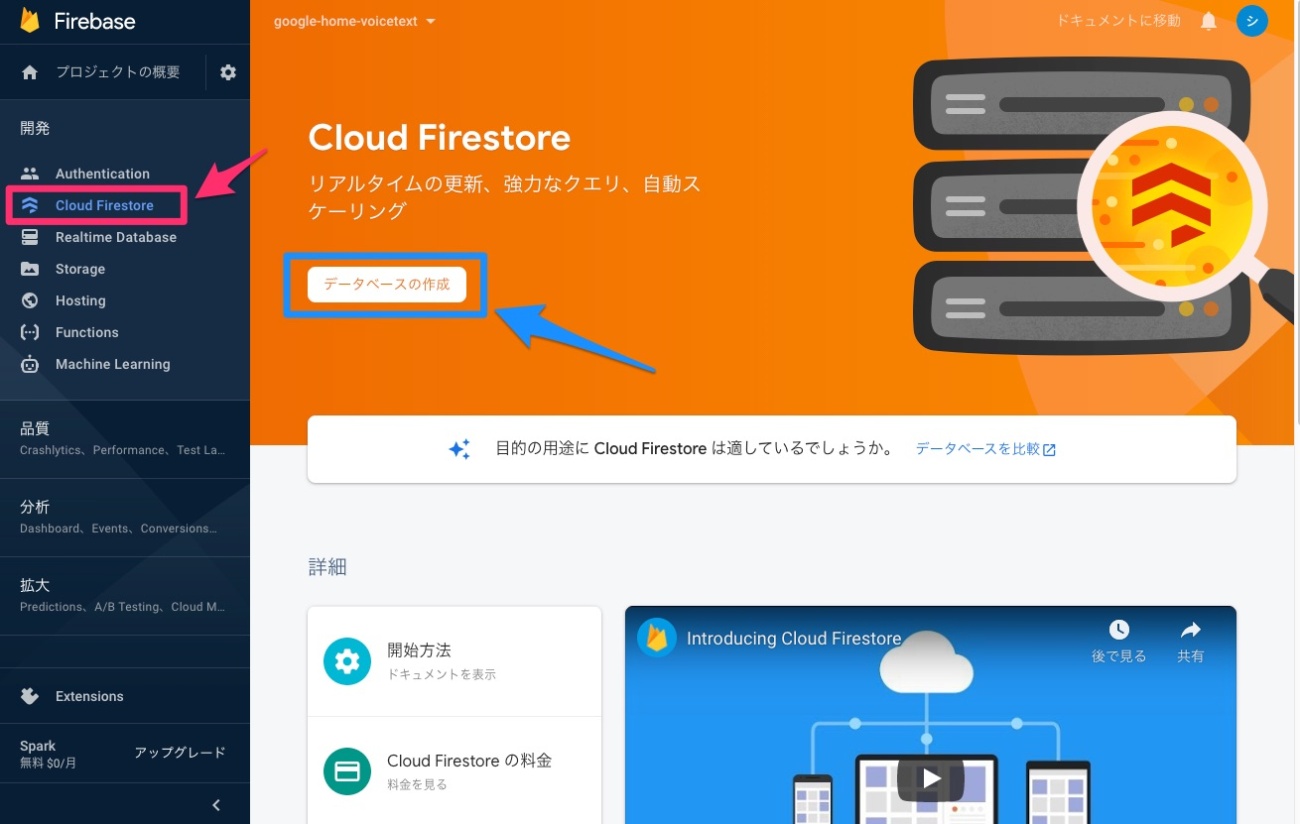Click アップグレード button
1300x824 pixels.
tap(180, 753)
